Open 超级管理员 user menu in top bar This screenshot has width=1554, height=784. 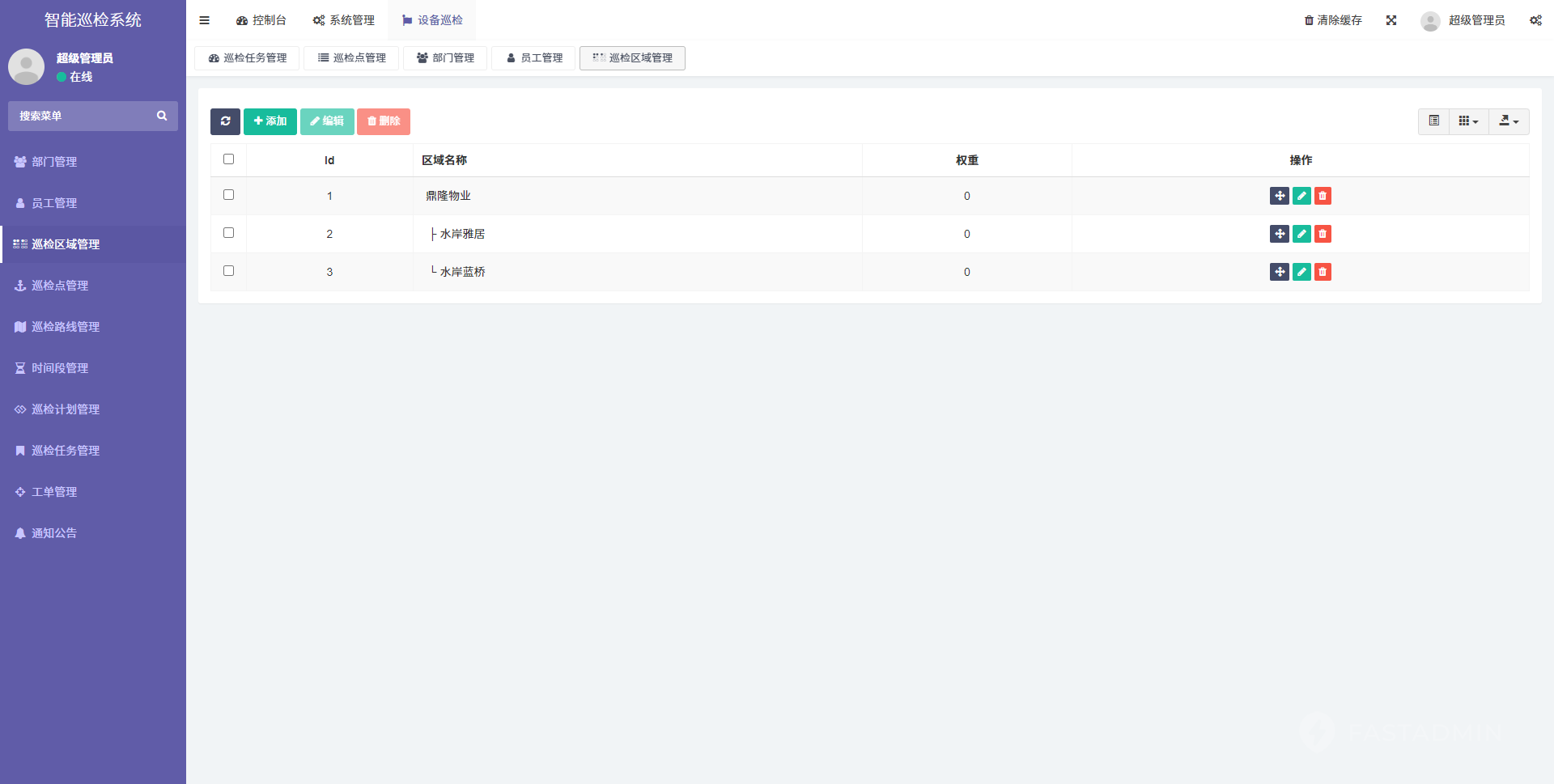coord(1463,20)
